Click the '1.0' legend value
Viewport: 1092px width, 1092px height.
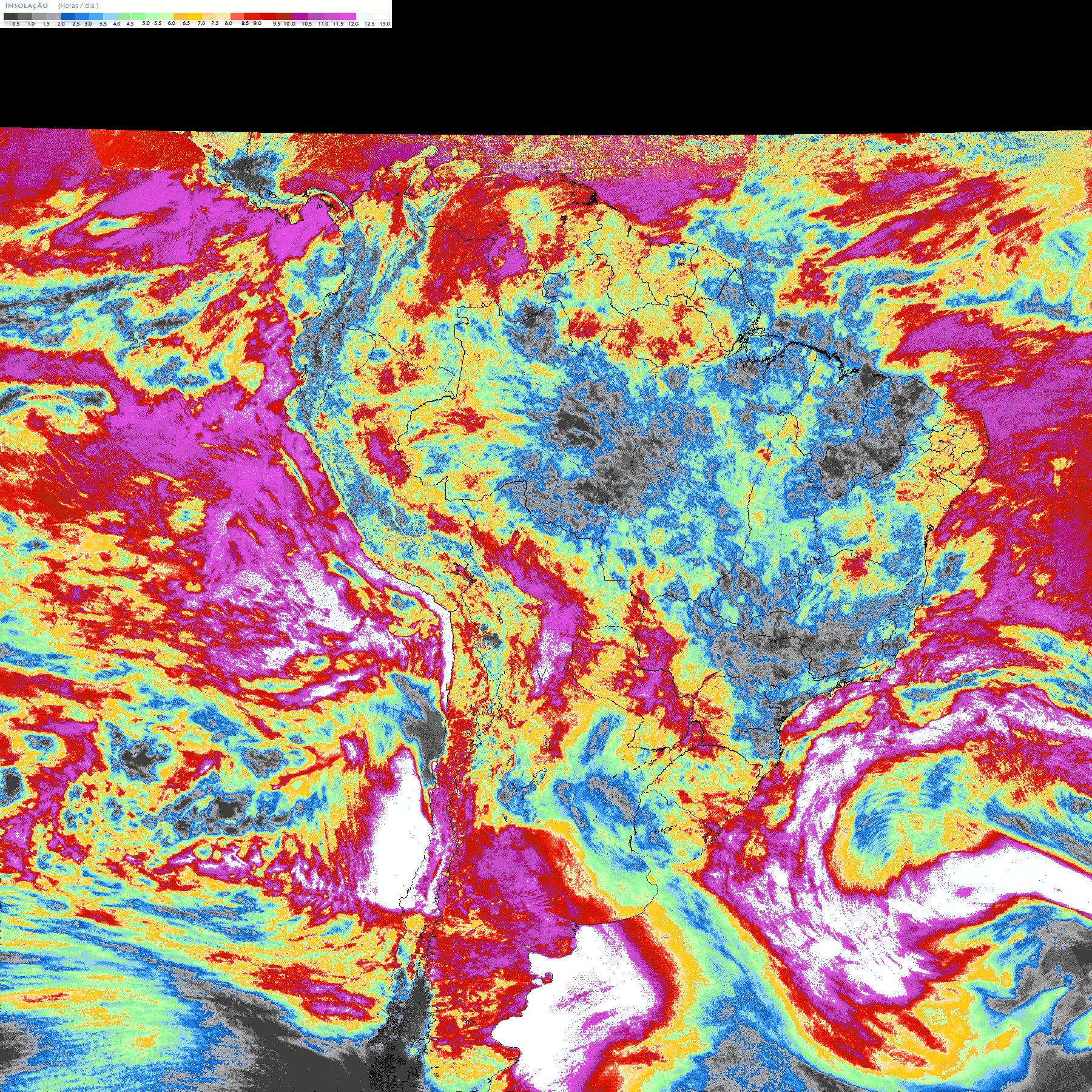31,24
